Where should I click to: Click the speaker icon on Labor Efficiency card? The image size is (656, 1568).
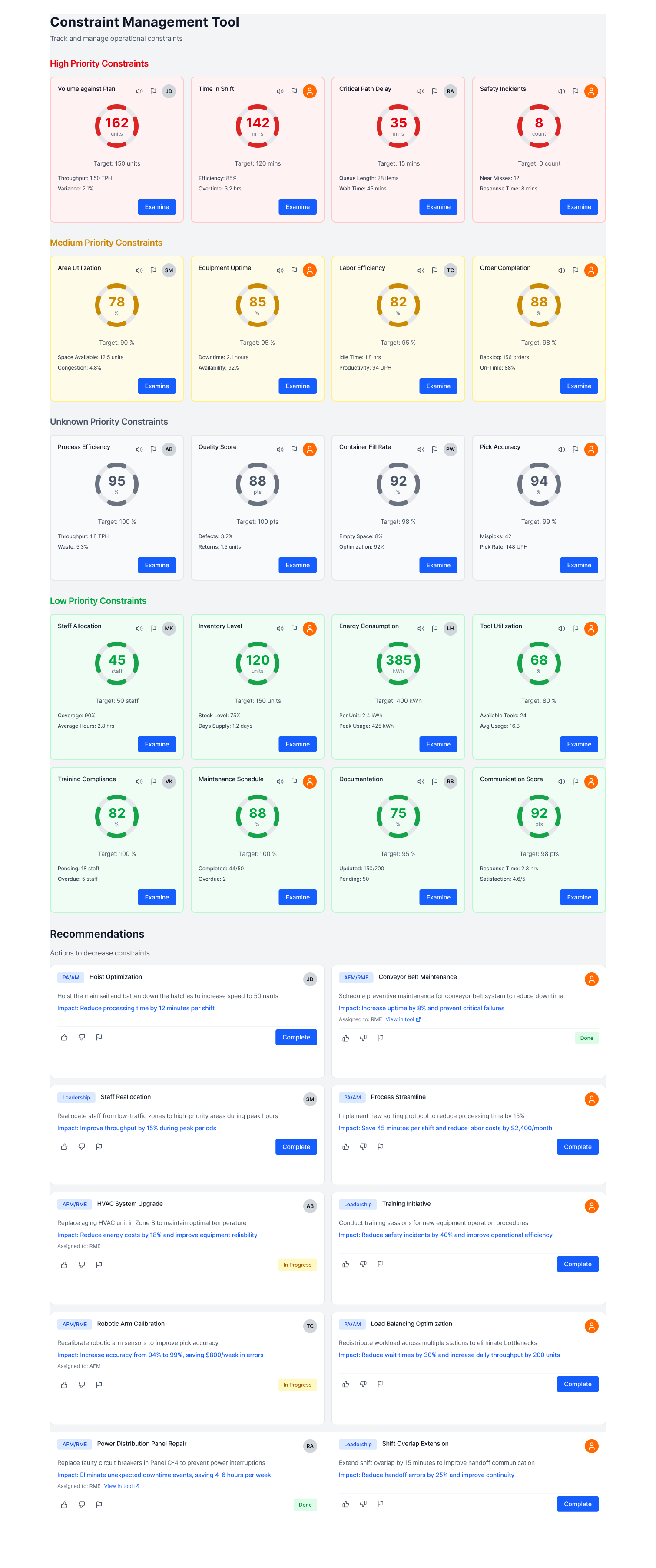(x=421, y=270)
